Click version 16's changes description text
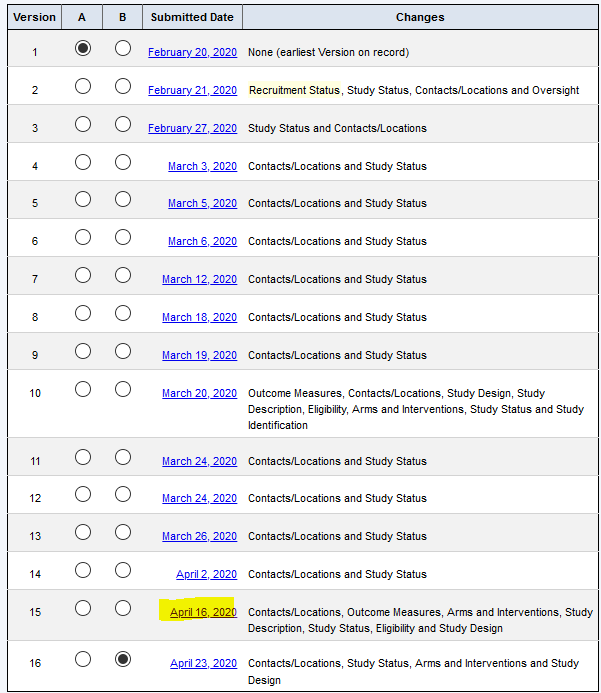Screen dimensions: 601x693 413,671
